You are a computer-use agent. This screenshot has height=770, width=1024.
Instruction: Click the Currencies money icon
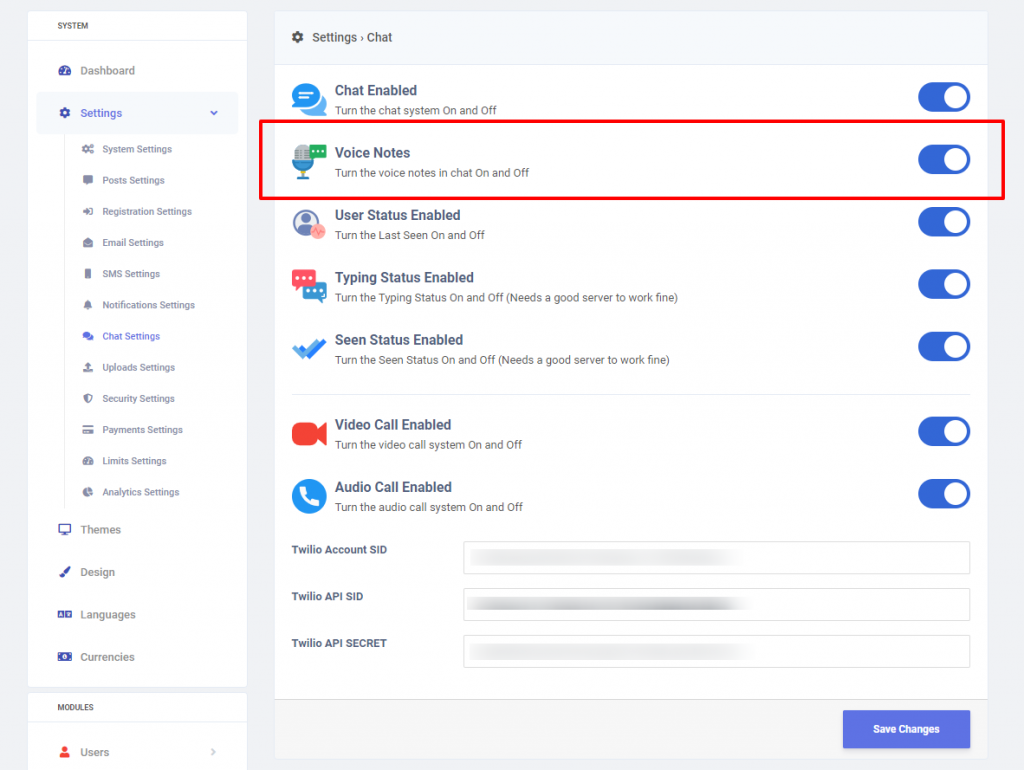[65, 657]
